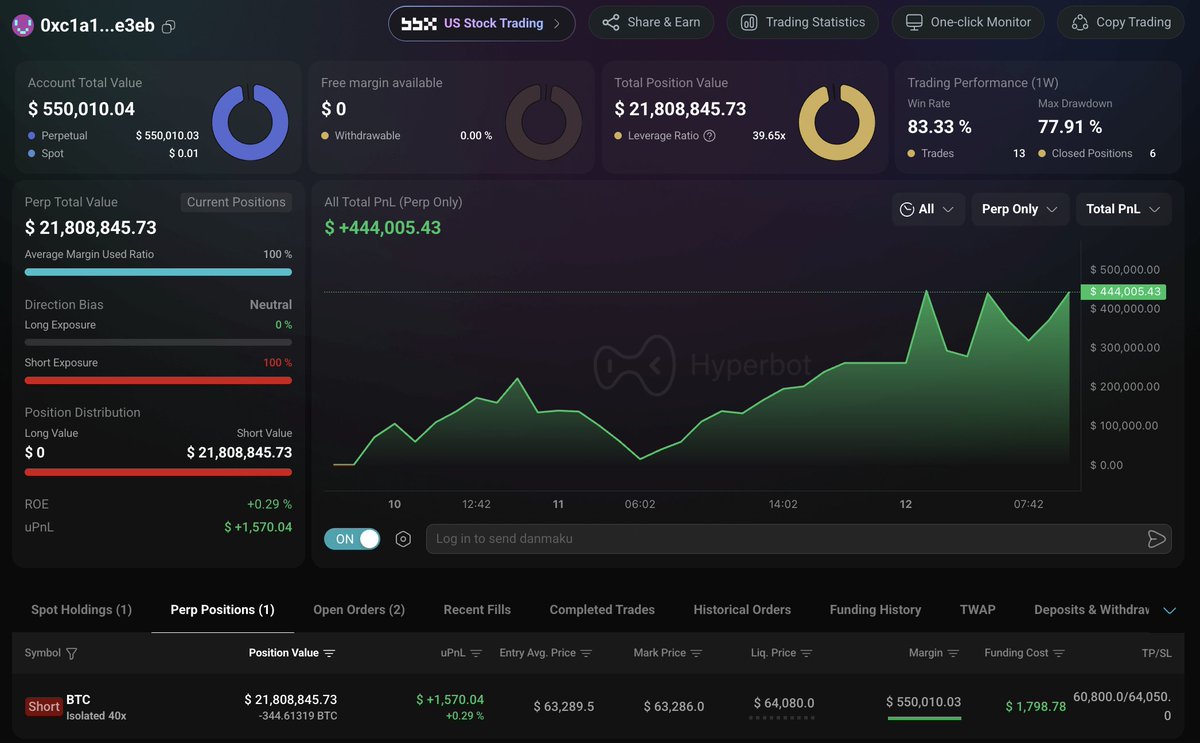The width and height of the screenshot is (1200, 743).
Task: Open Trading Statistics
Action: [x=803, y=22]
